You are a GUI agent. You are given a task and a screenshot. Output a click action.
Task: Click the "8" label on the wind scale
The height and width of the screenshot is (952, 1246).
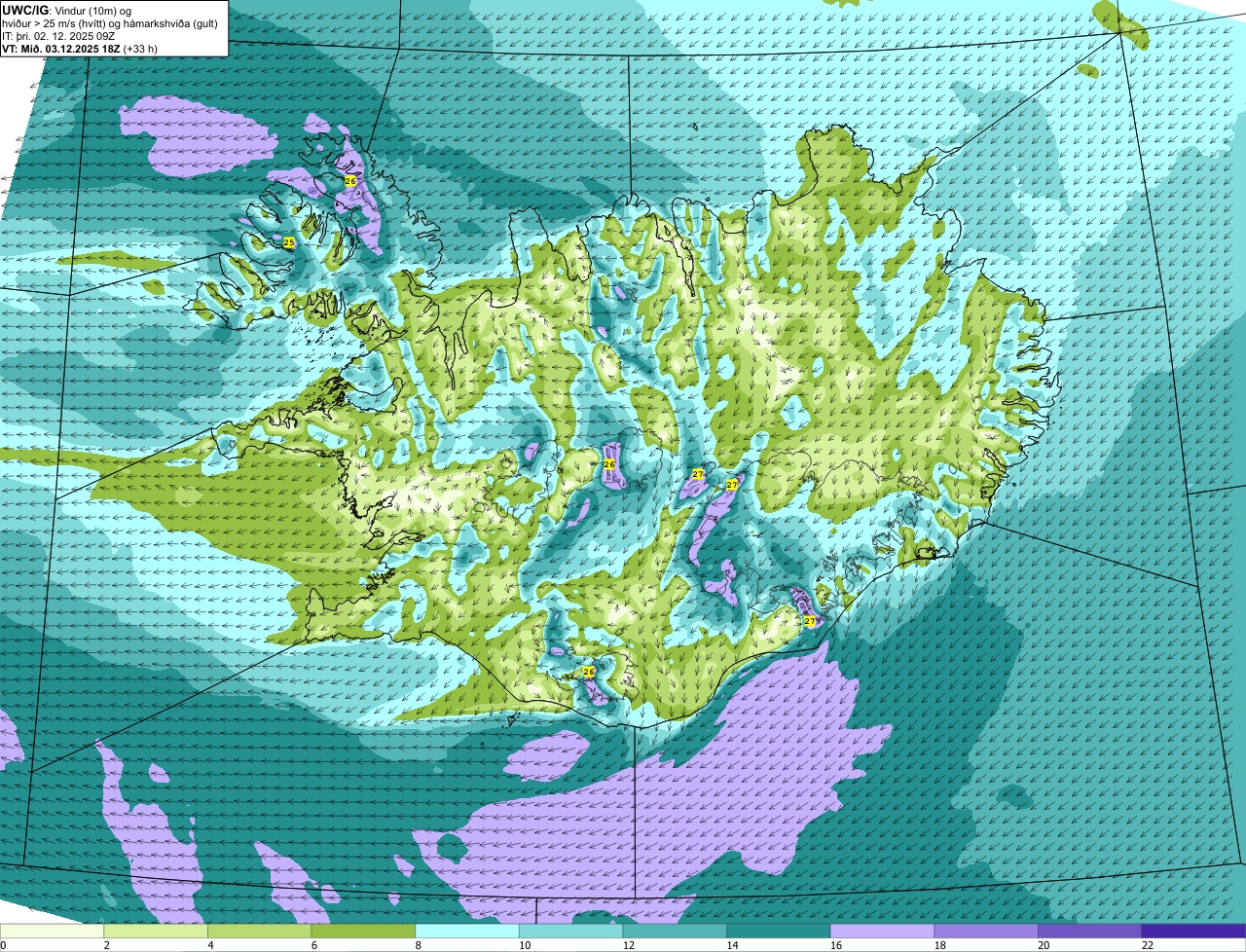click(418, 945)
